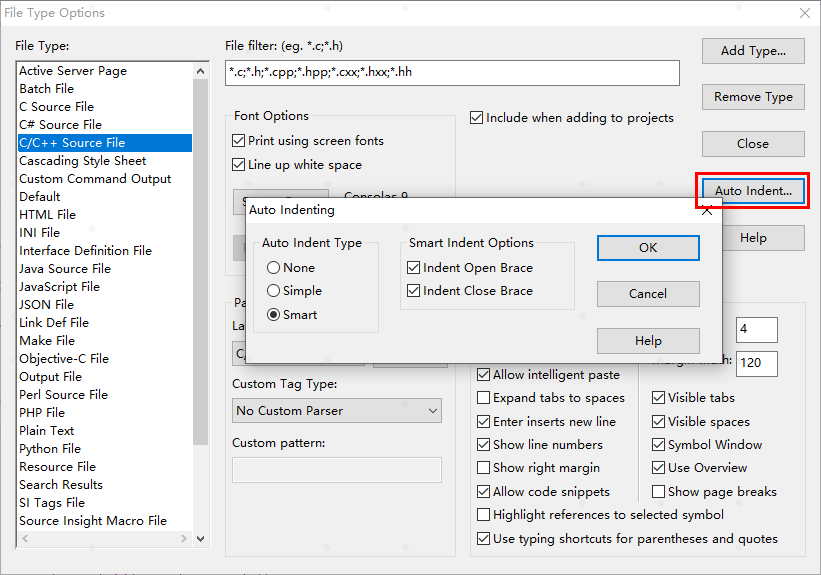This screenshot has height=575, width=821.
Task: Select Default file type
Action: pyautogui.click(x=105, y=197)
